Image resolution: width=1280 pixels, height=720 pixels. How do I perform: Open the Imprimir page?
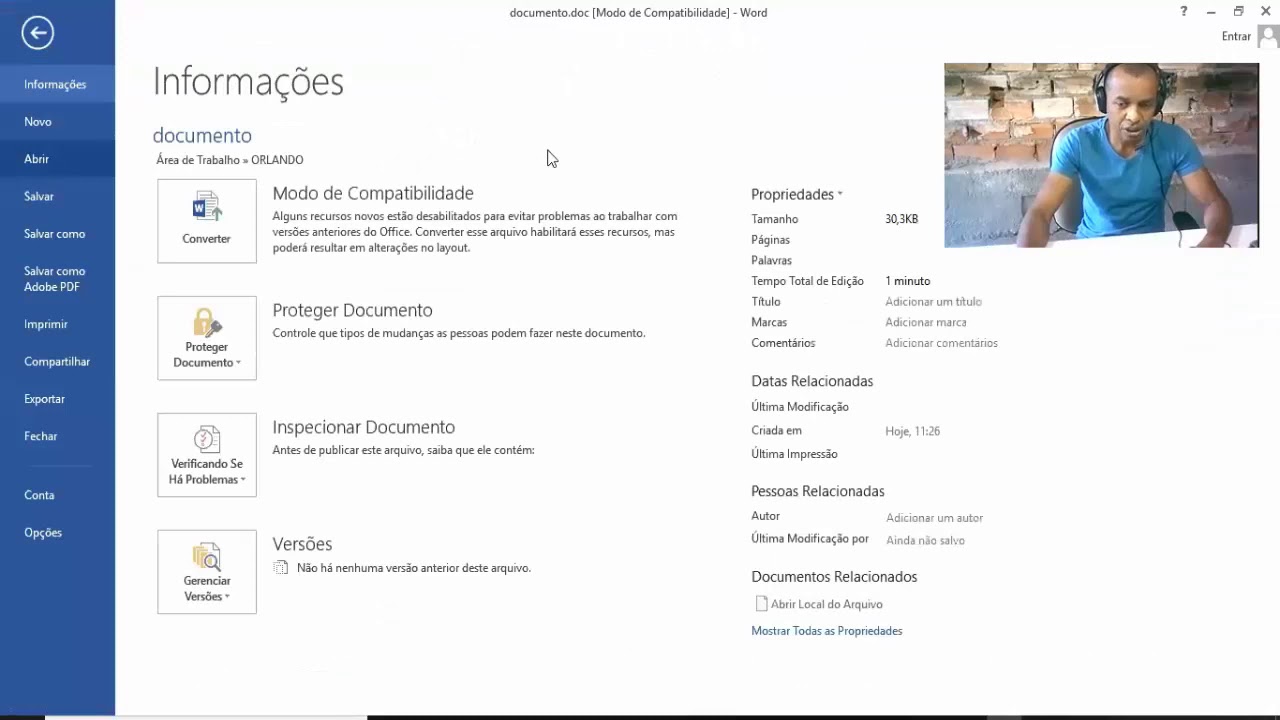[57, 324]
